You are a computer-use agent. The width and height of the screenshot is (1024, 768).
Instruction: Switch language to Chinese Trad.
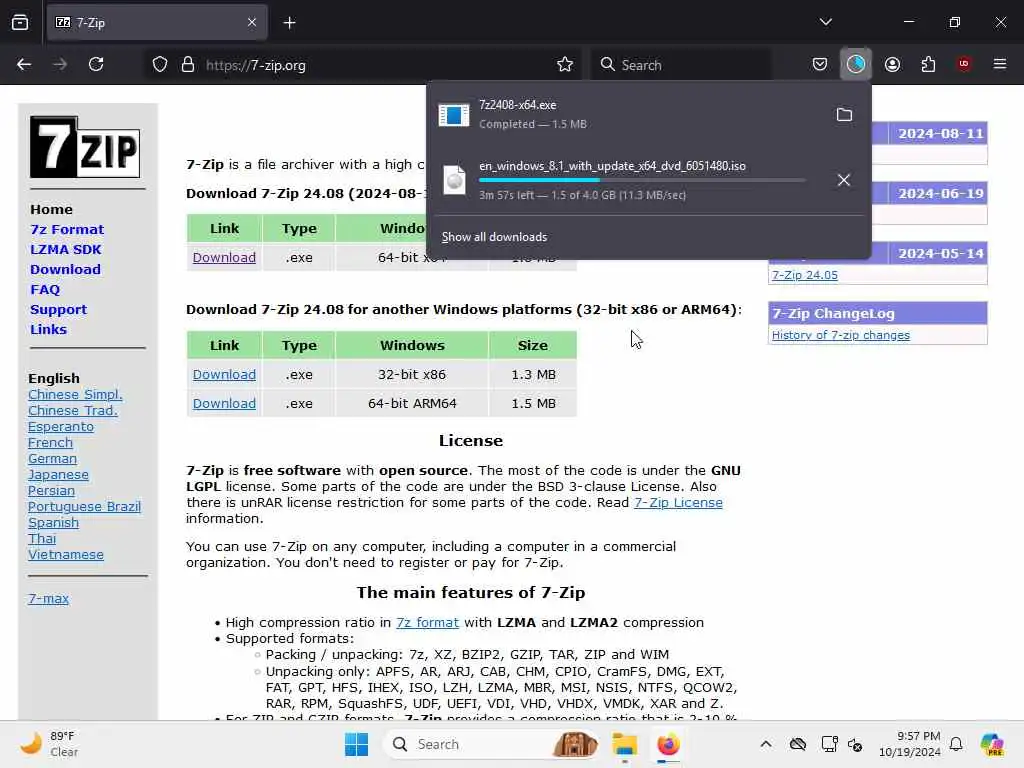click(73, 411)
